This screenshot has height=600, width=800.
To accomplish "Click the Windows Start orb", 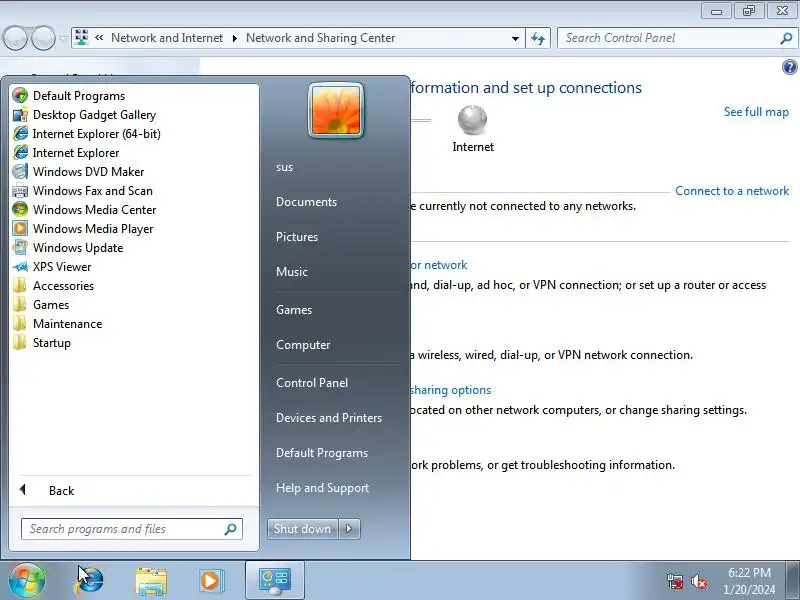I will click(26, 581).
